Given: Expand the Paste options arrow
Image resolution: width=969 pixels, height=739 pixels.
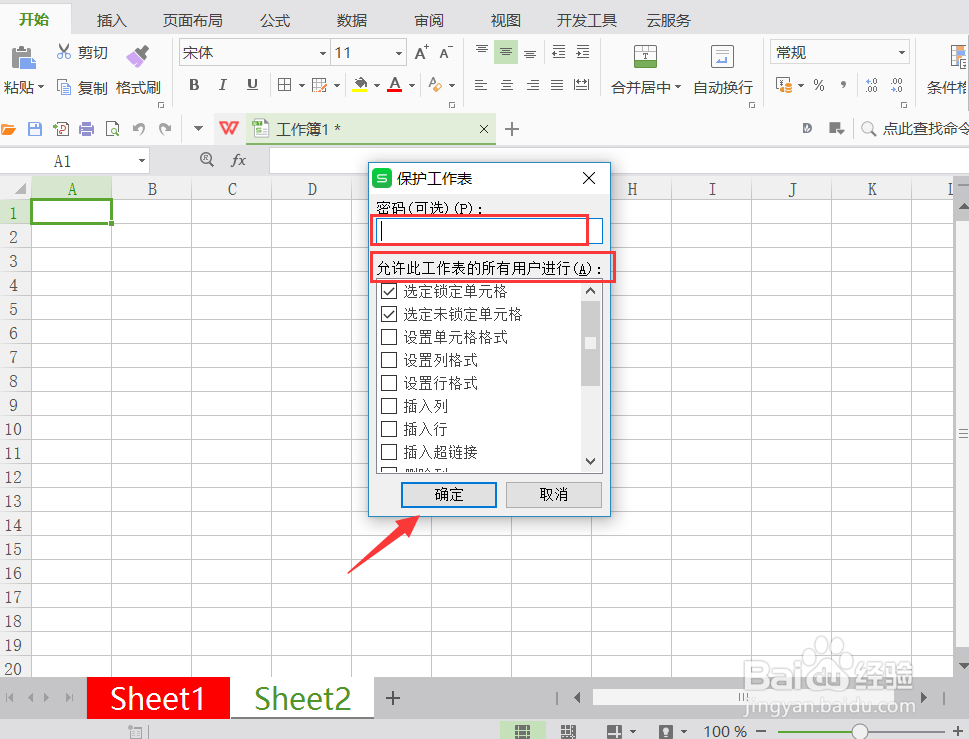Looking at the screenshot, I should pyautogui.click(x=41, y=87).
